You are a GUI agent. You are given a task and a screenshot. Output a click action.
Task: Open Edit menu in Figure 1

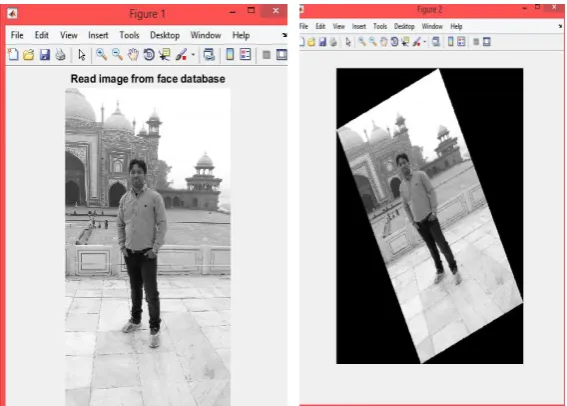coord(42,35)
